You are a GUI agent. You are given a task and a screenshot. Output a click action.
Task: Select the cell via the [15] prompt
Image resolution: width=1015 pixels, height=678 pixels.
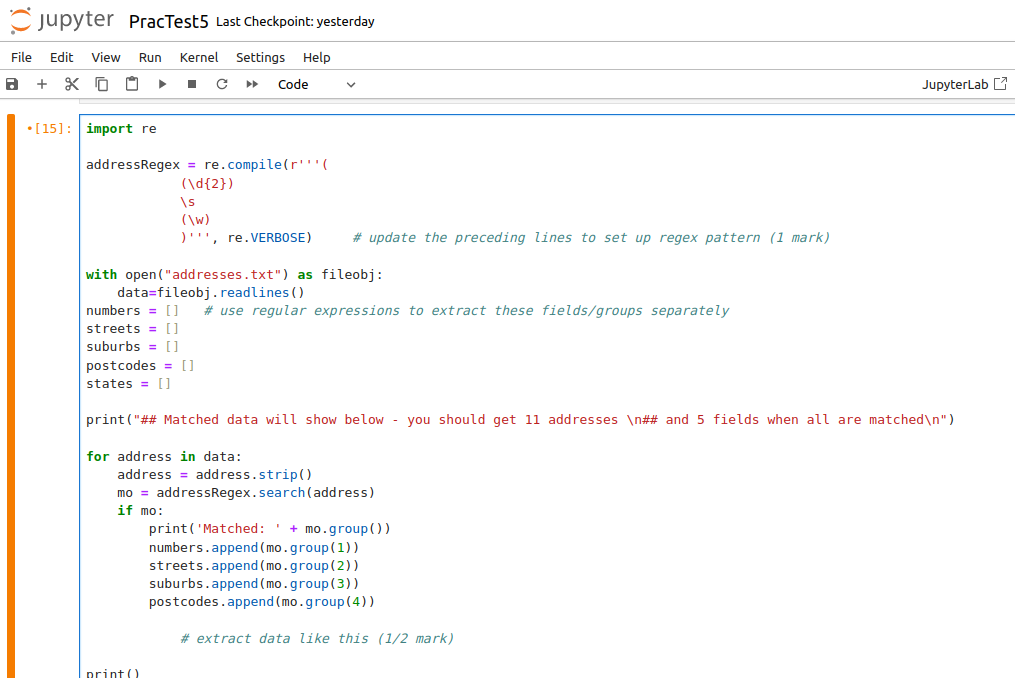pos(49,128)
